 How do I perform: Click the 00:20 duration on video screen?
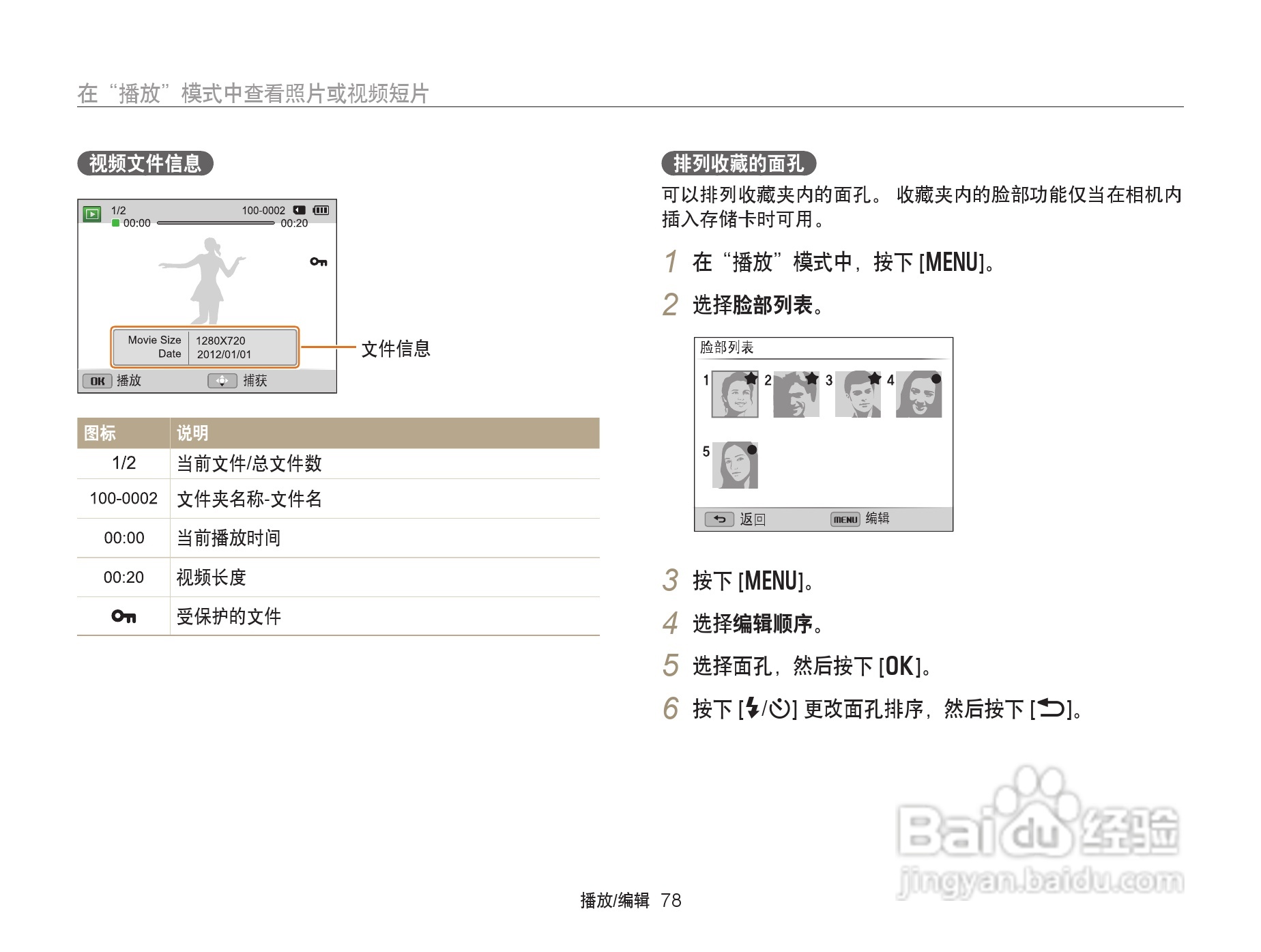pyautogui.click(x=294, y=223)
